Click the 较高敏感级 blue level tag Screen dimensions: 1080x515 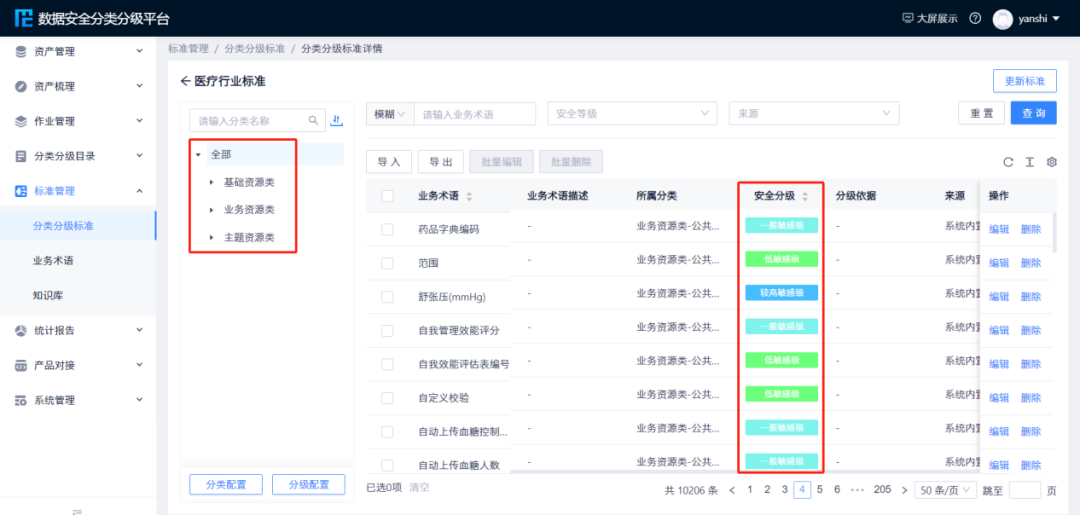click(x=781, y=293)
